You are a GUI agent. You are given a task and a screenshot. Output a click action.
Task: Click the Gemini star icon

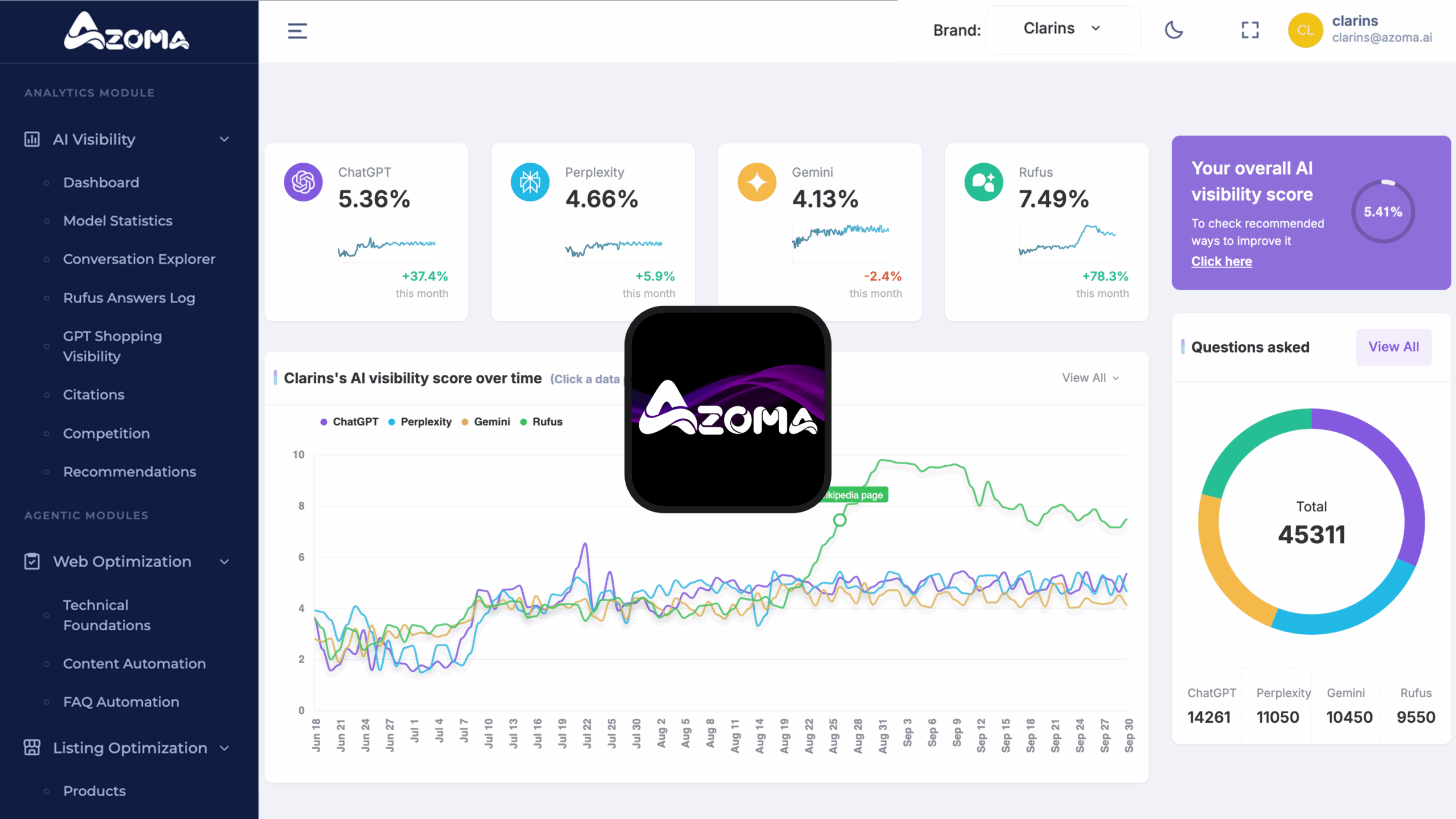tap(756, 182)
